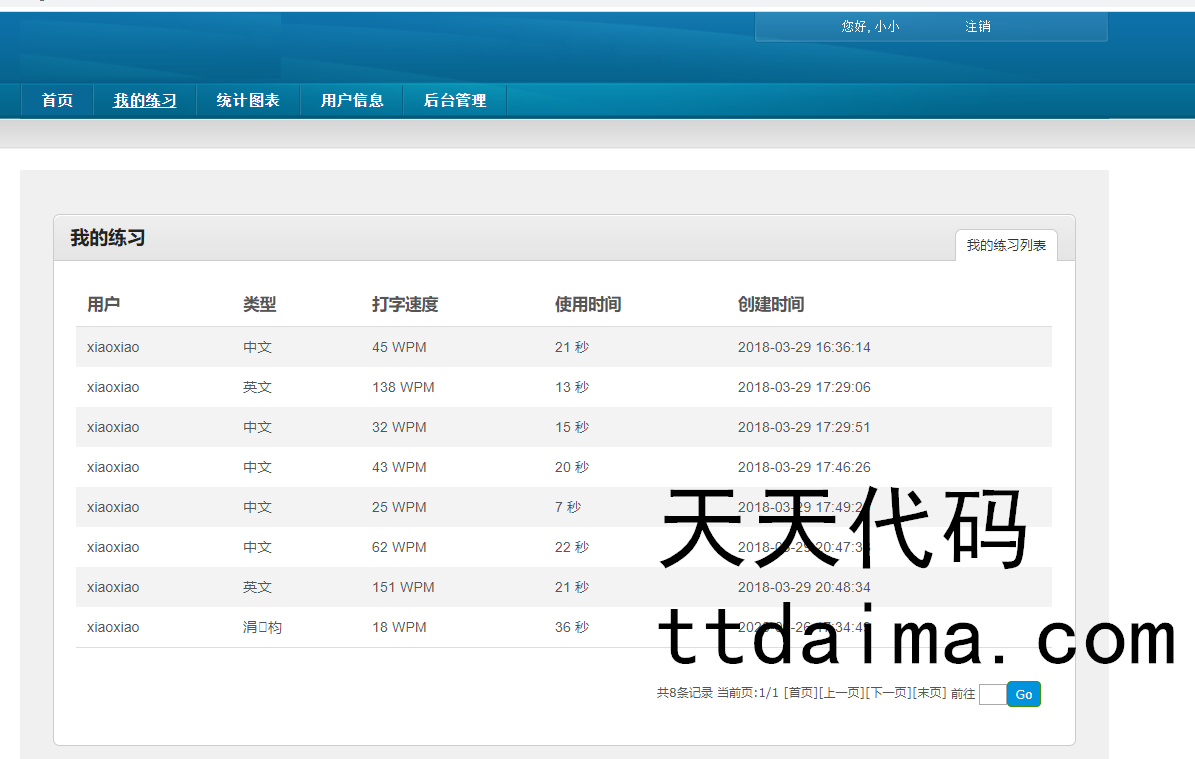Click the [首页] pagination link
Viewport: 1195px width, 759px height.
point(800,694)
